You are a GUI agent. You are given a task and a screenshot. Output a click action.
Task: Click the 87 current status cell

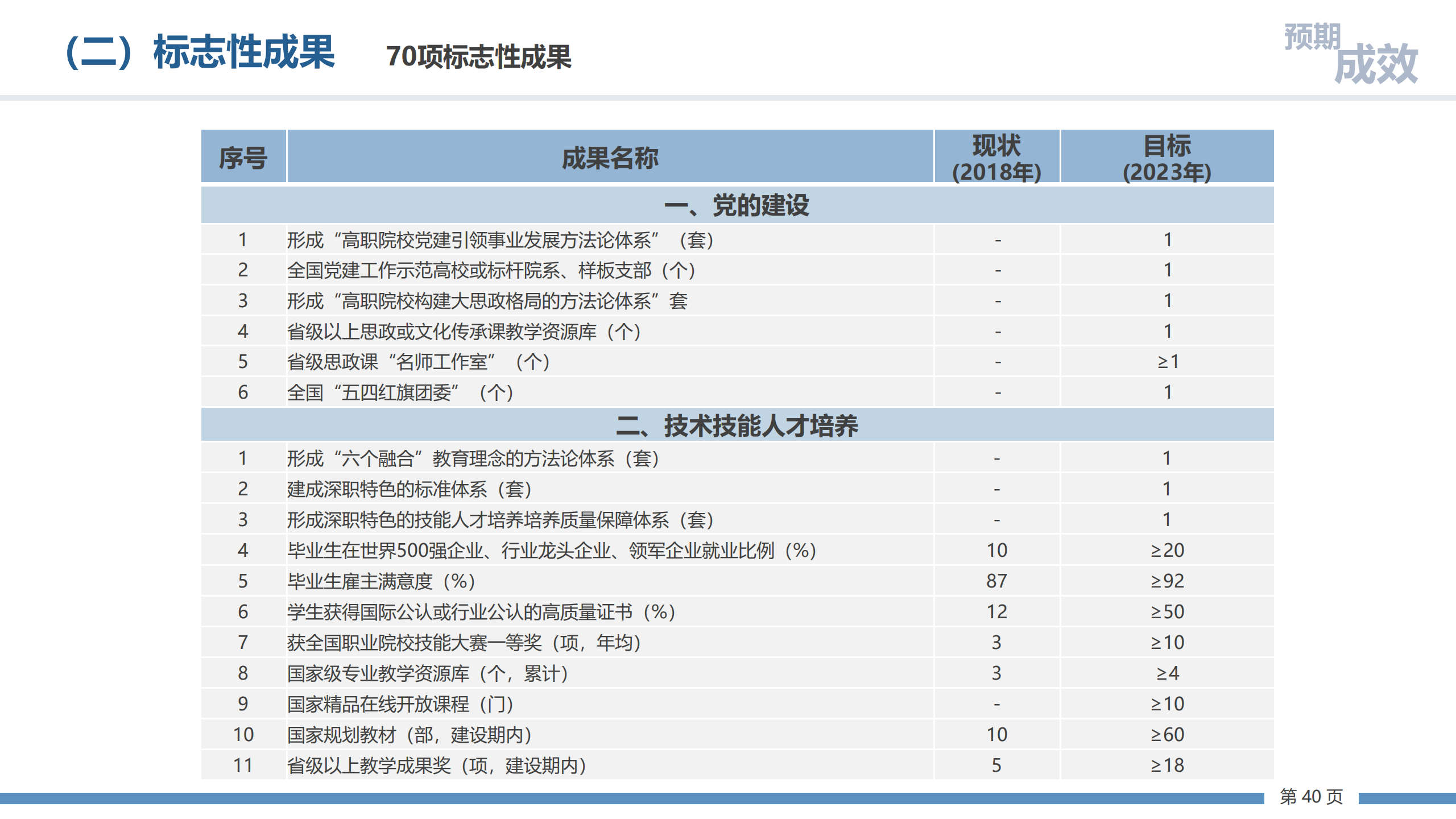click(x=996, y=581)
